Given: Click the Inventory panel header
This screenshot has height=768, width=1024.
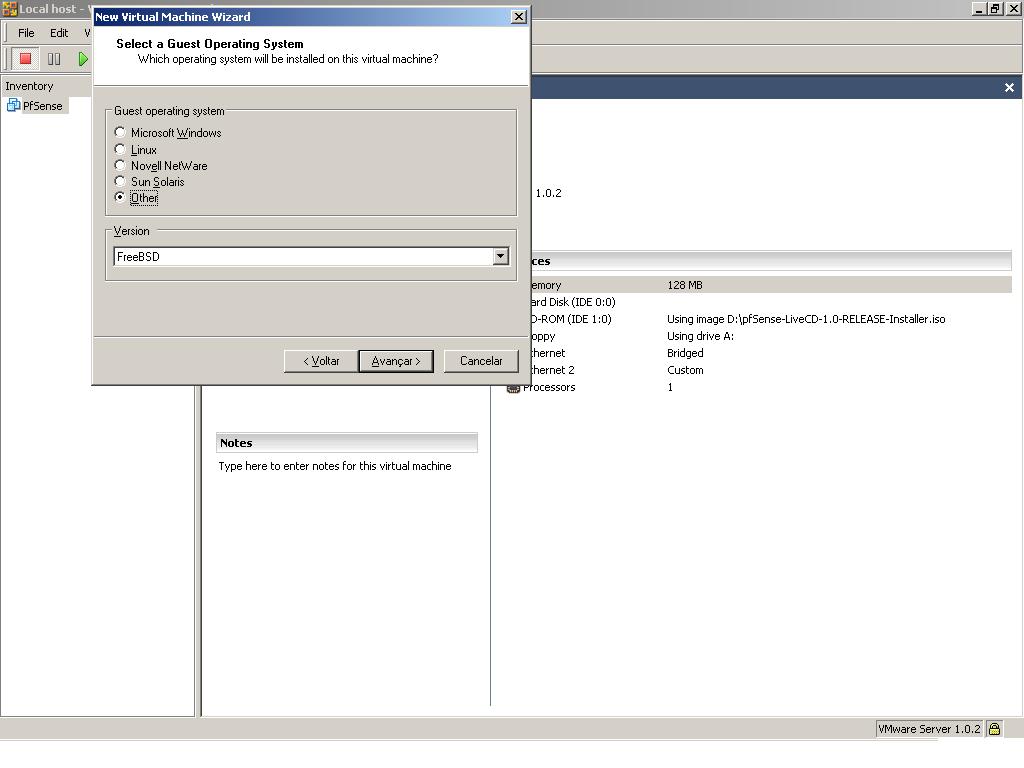Looking at the screenshot, I should pyautogui.click(x=29, y=86).
